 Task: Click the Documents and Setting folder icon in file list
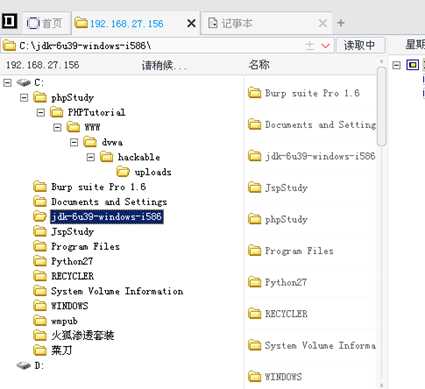[255, 124]
